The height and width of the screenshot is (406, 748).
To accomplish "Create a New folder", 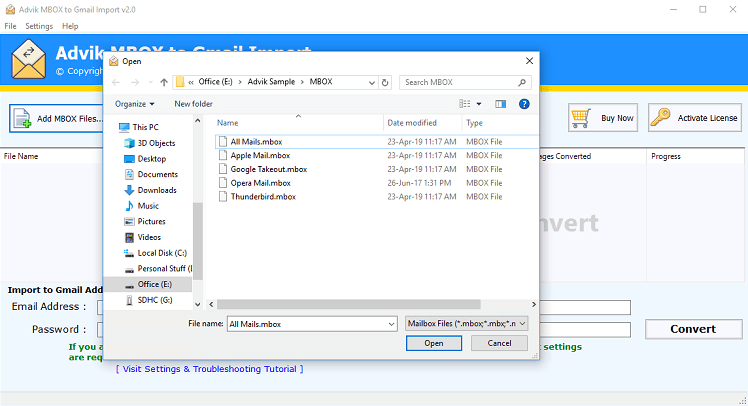I will pos(193,104).
